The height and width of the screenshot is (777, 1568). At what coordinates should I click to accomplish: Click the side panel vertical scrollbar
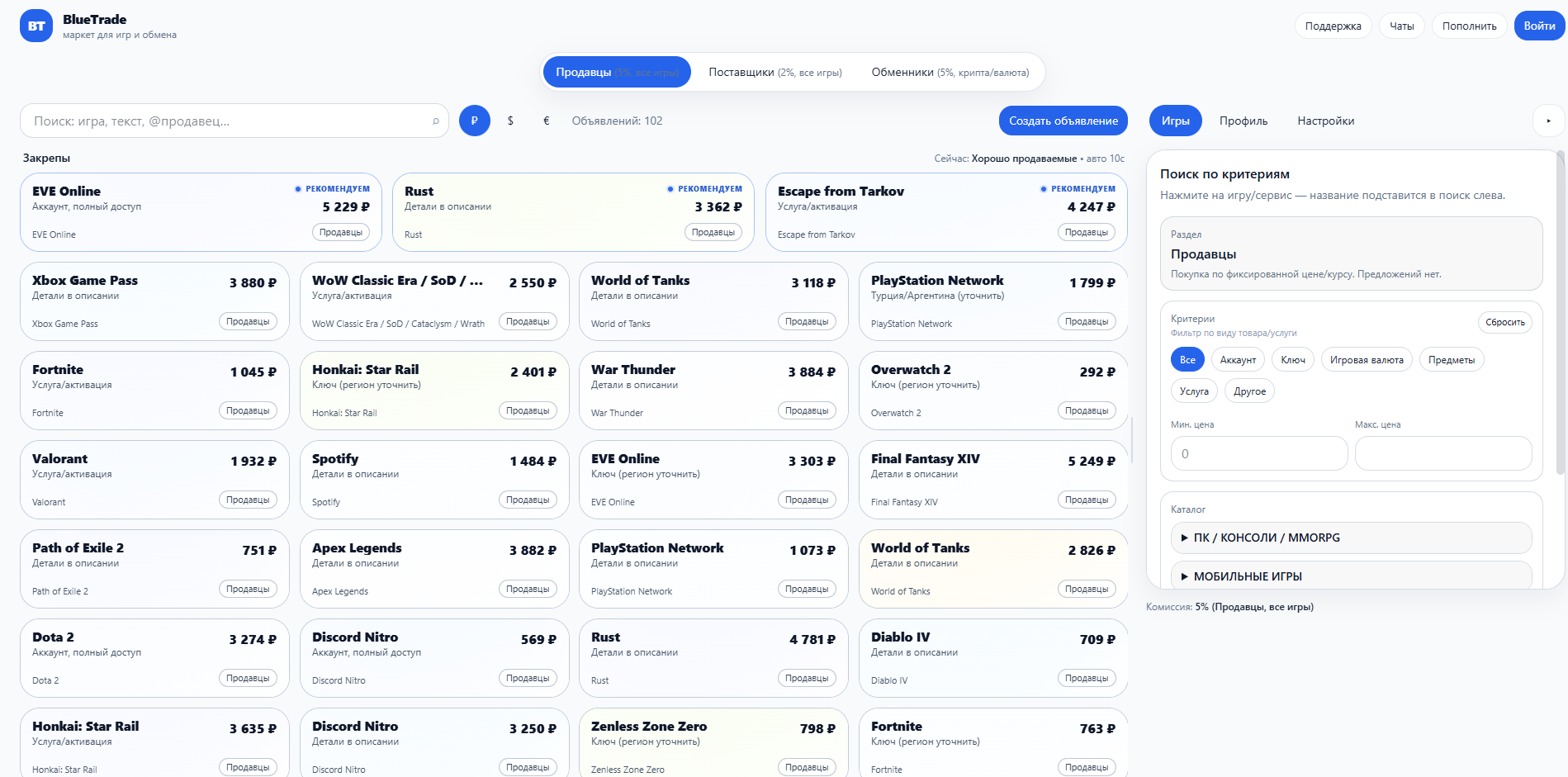1560,314
